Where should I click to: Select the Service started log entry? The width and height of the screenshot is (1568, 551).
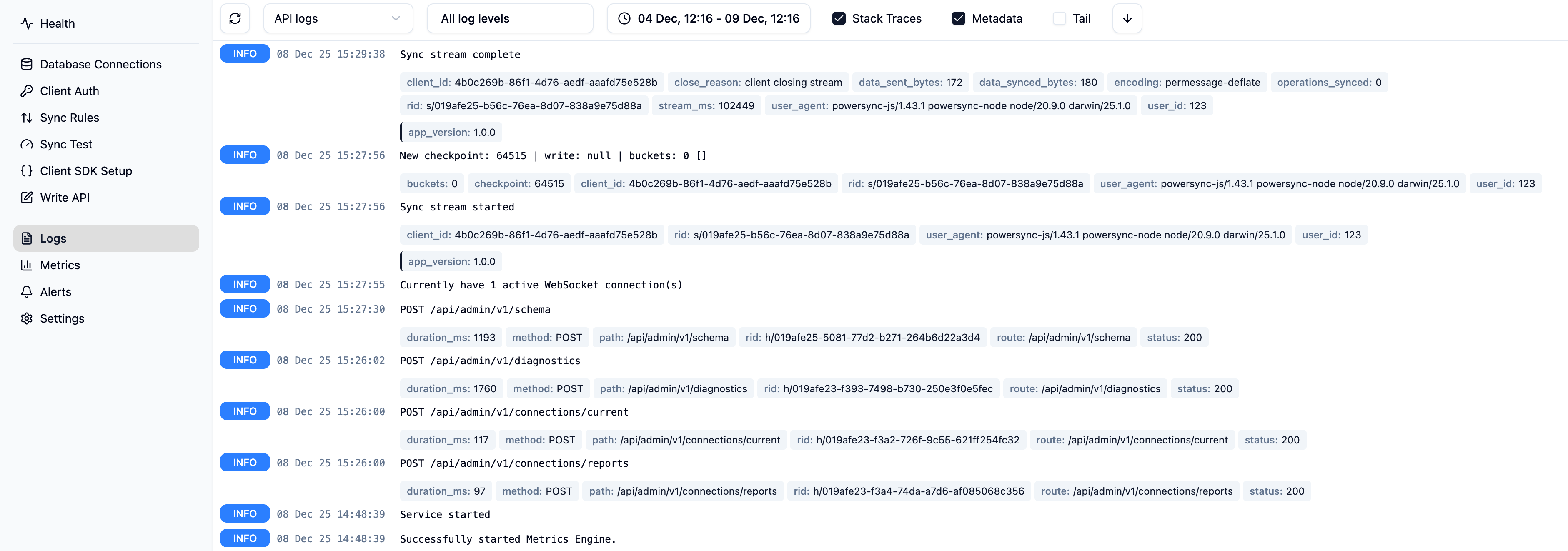pyautogui.click(x=444, y=514)
